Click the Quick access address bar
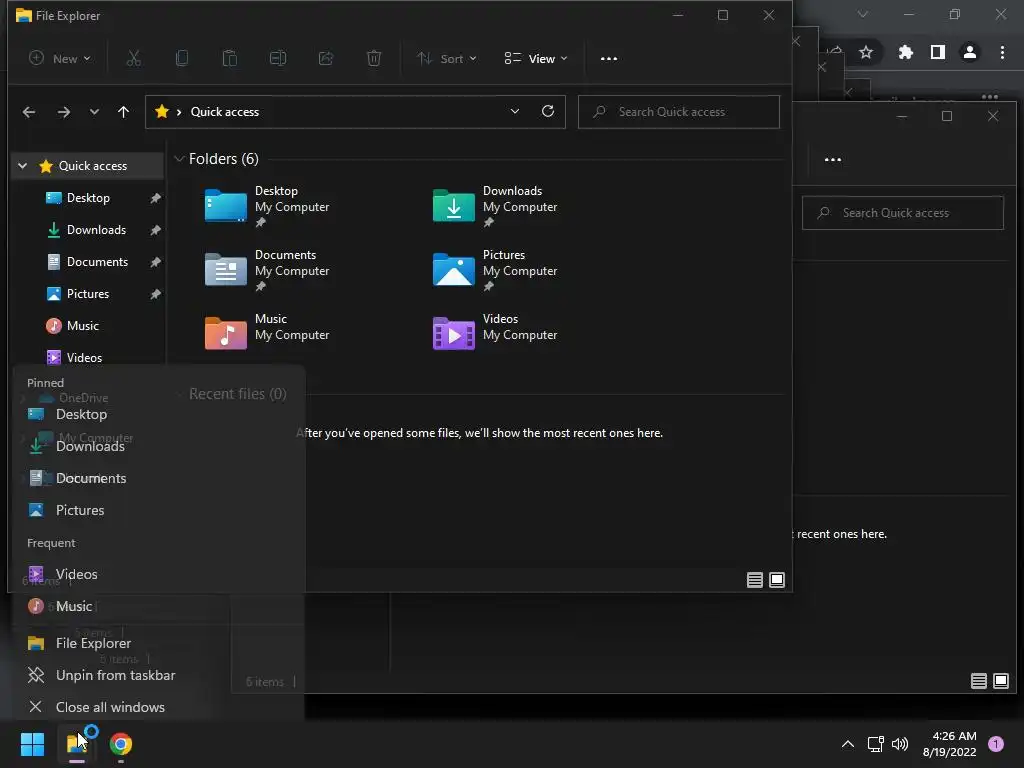The width and height of the screenshot is (1024, 768). pyautogui.click(x=355, y=112)
